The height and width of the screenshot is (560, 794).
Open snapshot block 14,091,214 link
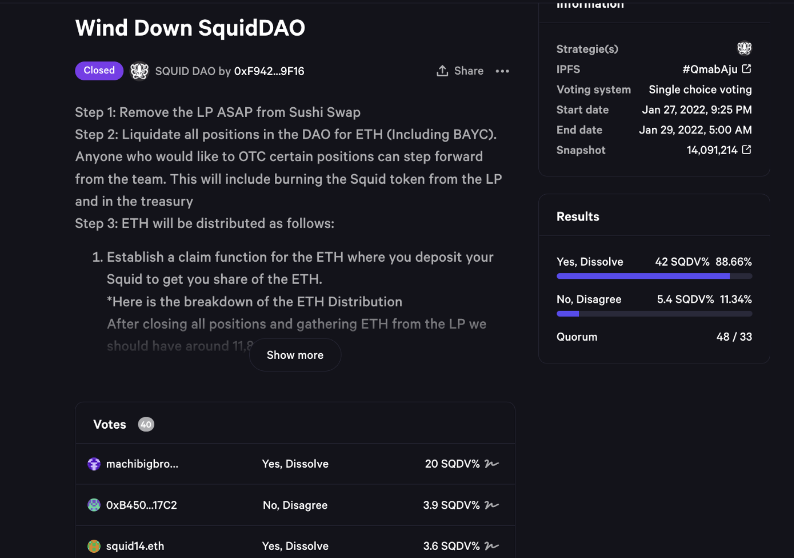click(712, 150)
